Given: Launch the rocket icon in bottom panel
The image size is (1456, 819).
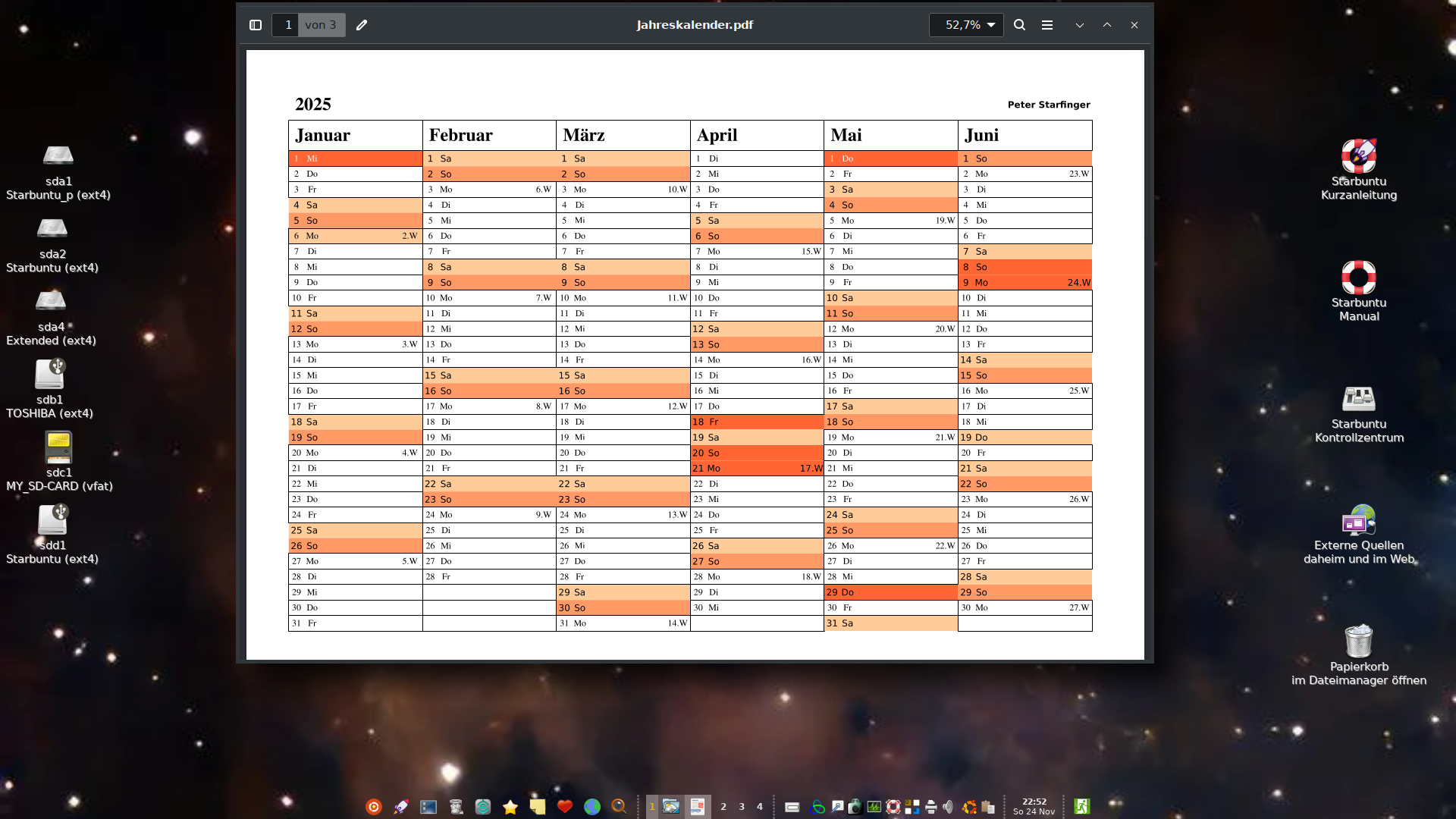Looking at the screenshot, I should (401, 807).
